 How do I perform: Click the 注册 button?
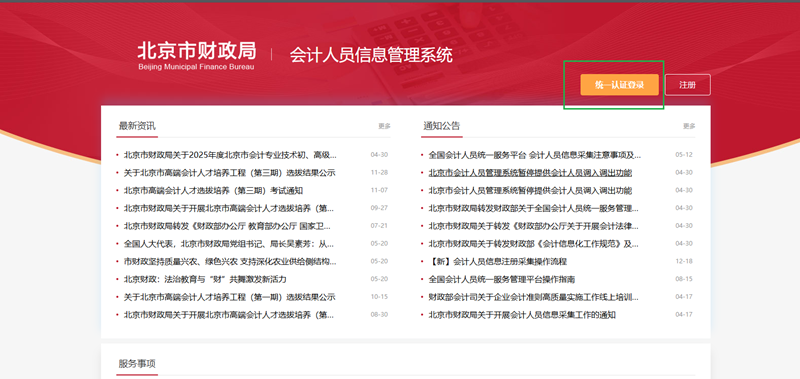point(687,85)
